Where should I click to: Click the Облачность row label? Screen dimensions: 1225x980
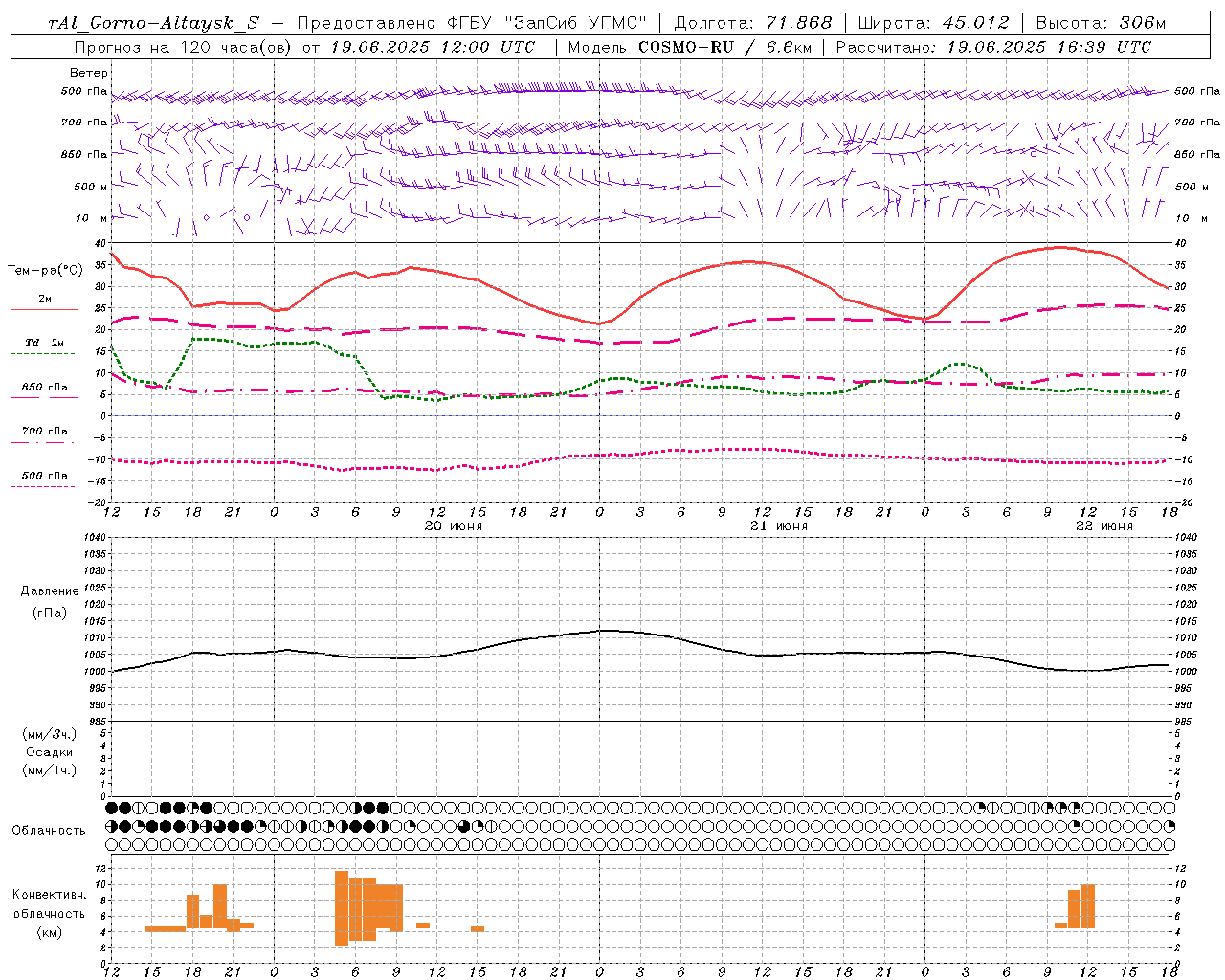pos(49,830)
